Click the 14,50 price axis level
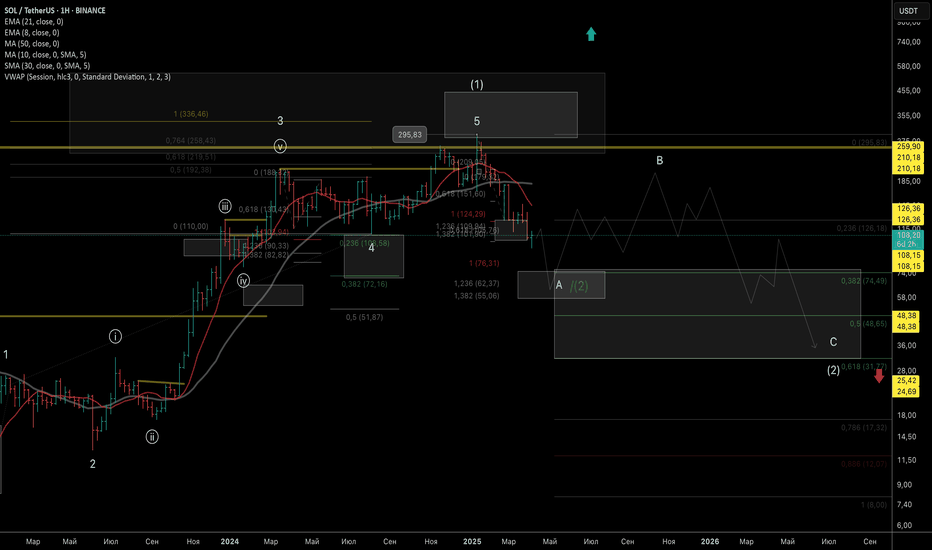The height and width of the screenshot is (550, 932). tap(907, 436)
